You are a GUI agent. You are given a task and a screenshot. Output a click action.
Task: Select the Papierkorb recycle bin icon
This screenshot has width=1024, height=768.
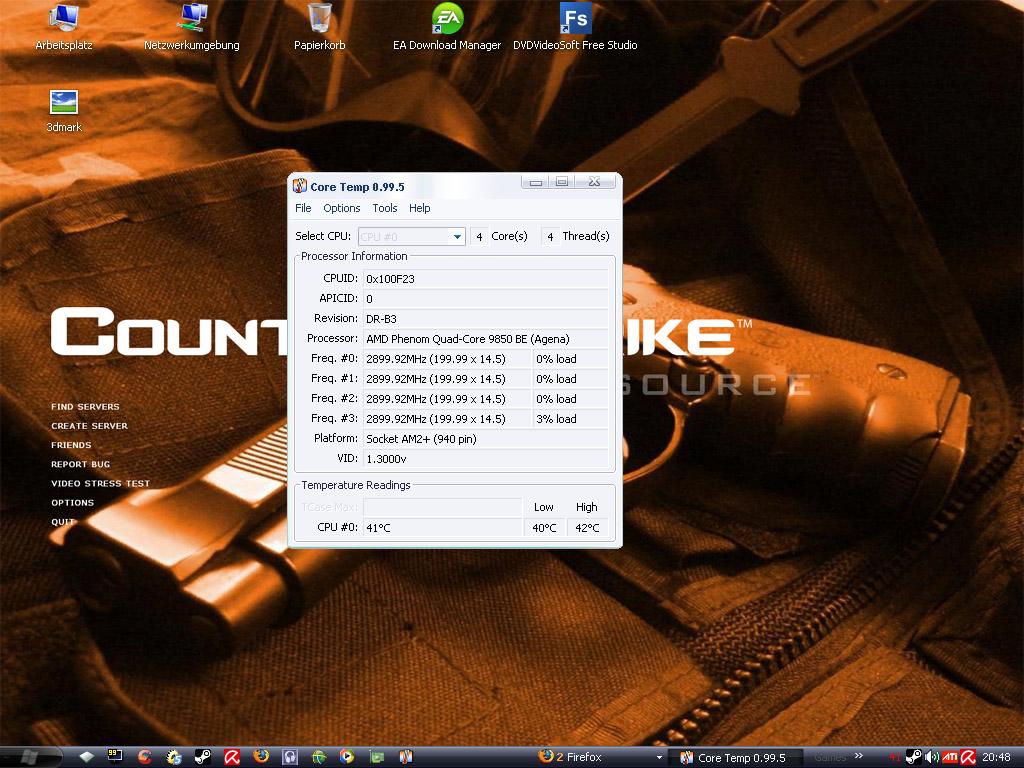click(319, 26)
